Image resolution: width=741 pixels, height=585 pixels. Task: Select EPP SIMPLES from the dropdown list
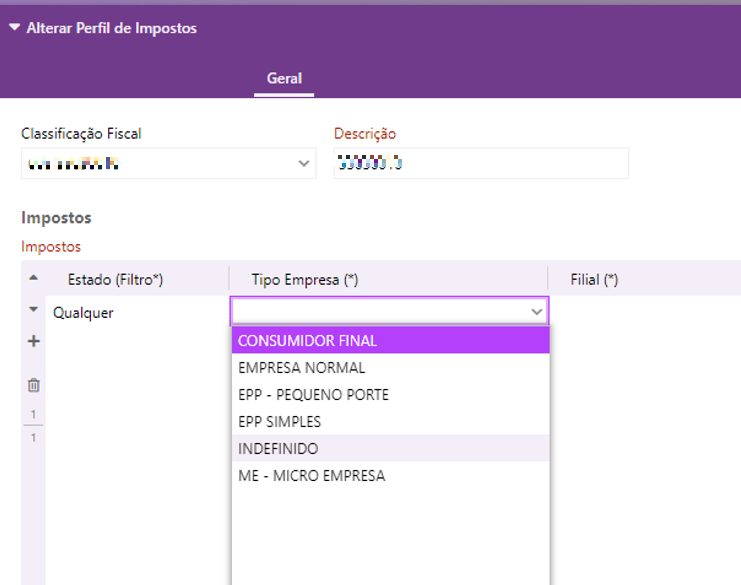point(279,422)
